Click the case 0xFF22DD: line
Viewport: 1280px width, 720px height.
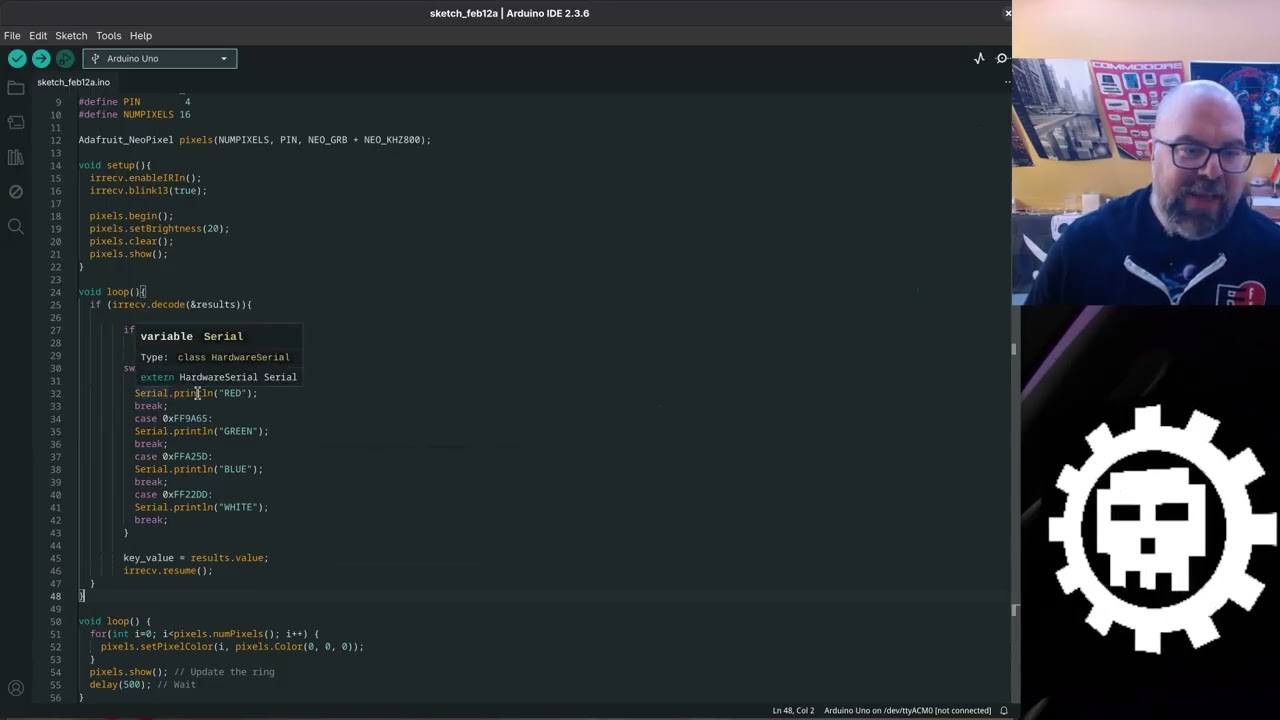(173, 495)
